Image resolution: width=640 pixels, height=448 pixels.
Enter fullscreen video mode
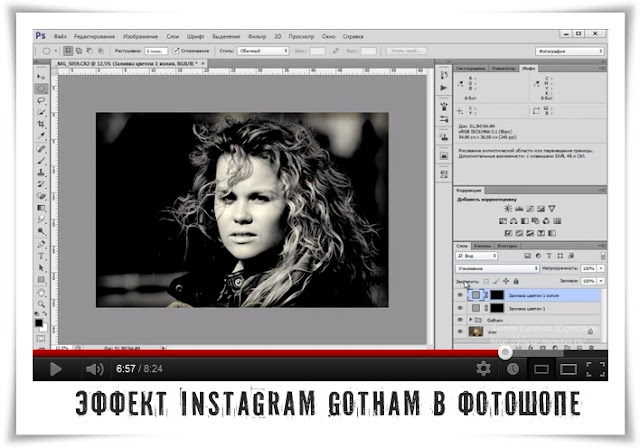click(x=596, y=369)
